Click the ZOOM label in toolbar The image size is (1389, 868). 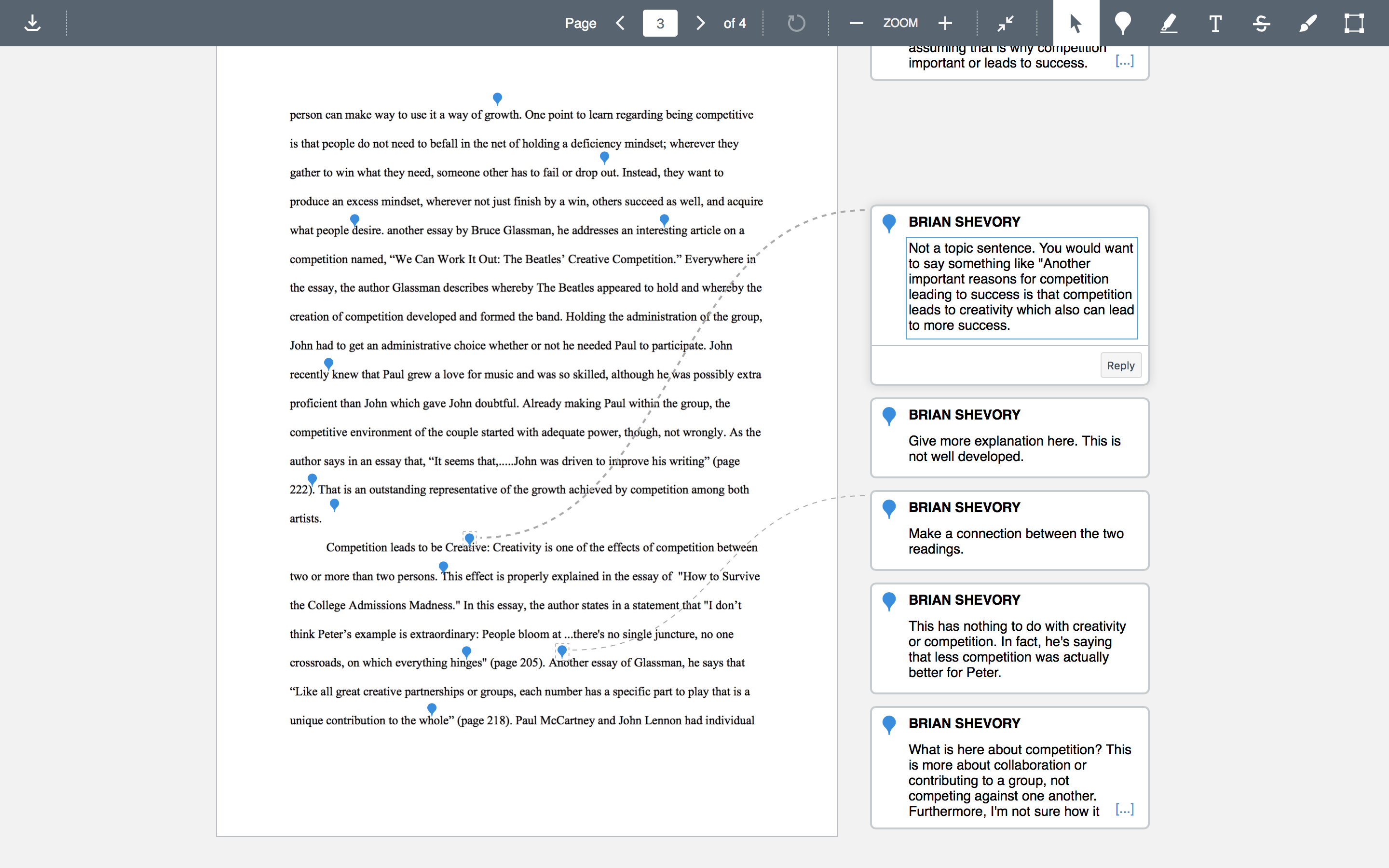(900, 23)
